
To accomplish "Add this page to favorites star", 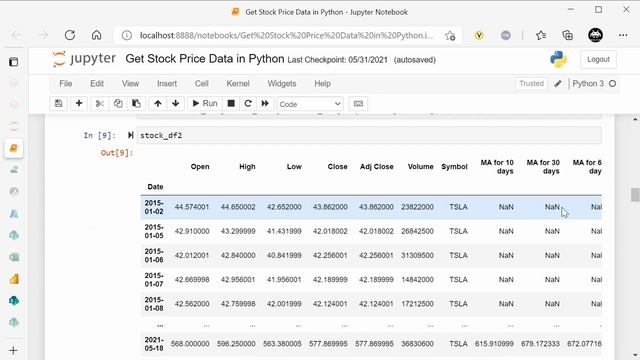I will tap(450, 36).
